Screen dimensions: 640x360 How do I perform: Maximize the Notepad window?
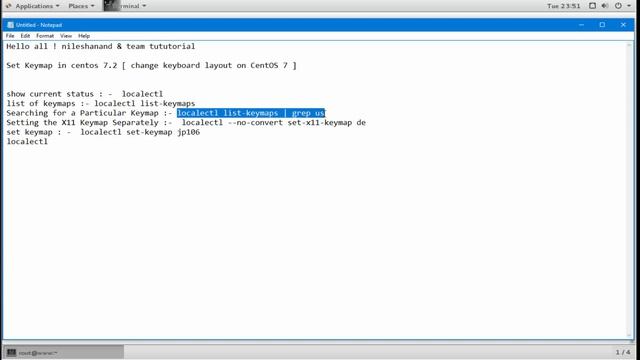[602, 25]
